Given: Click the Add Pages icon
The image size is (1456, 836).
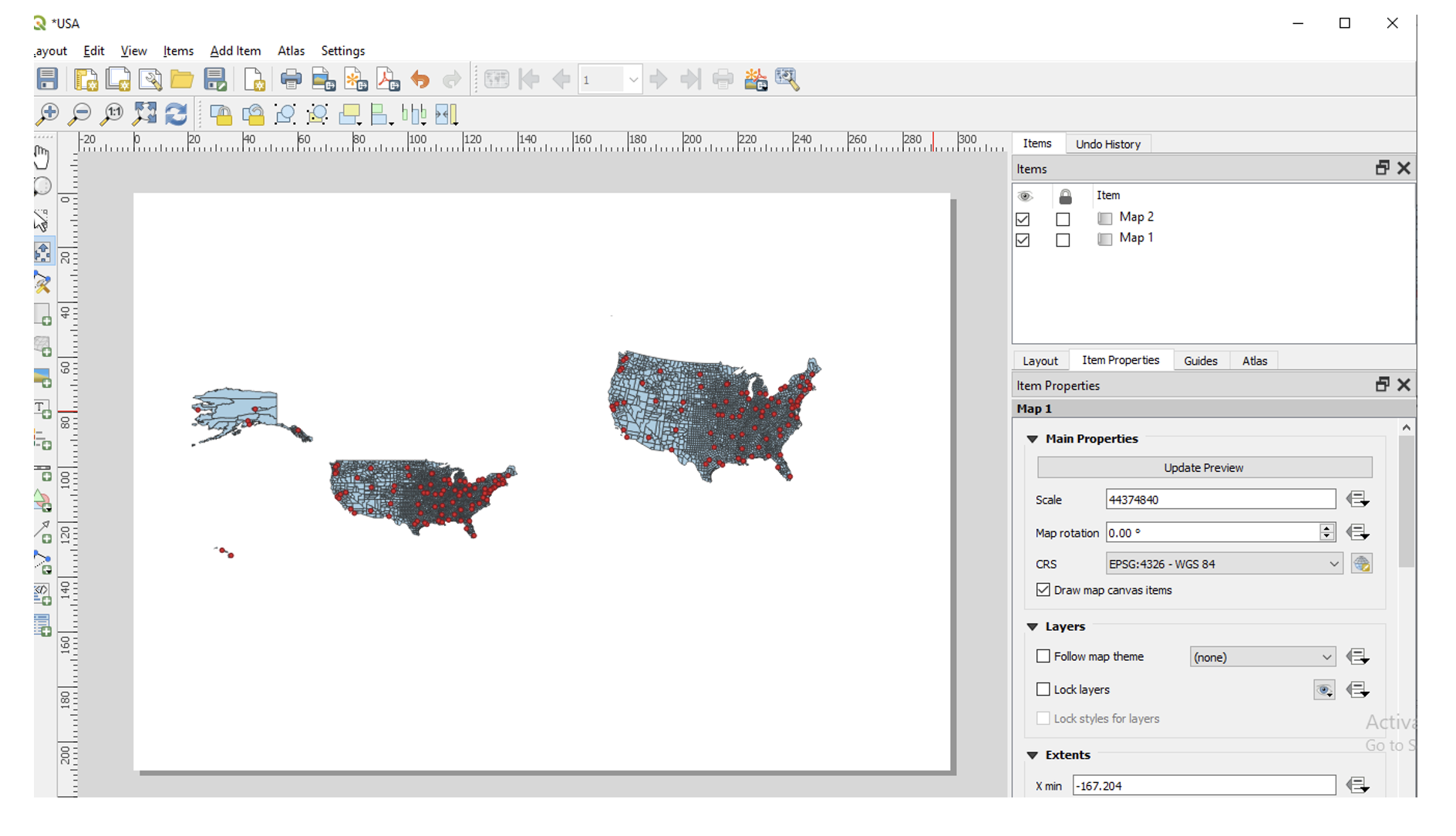Looking at the screenshot, I should pos(254,79).
